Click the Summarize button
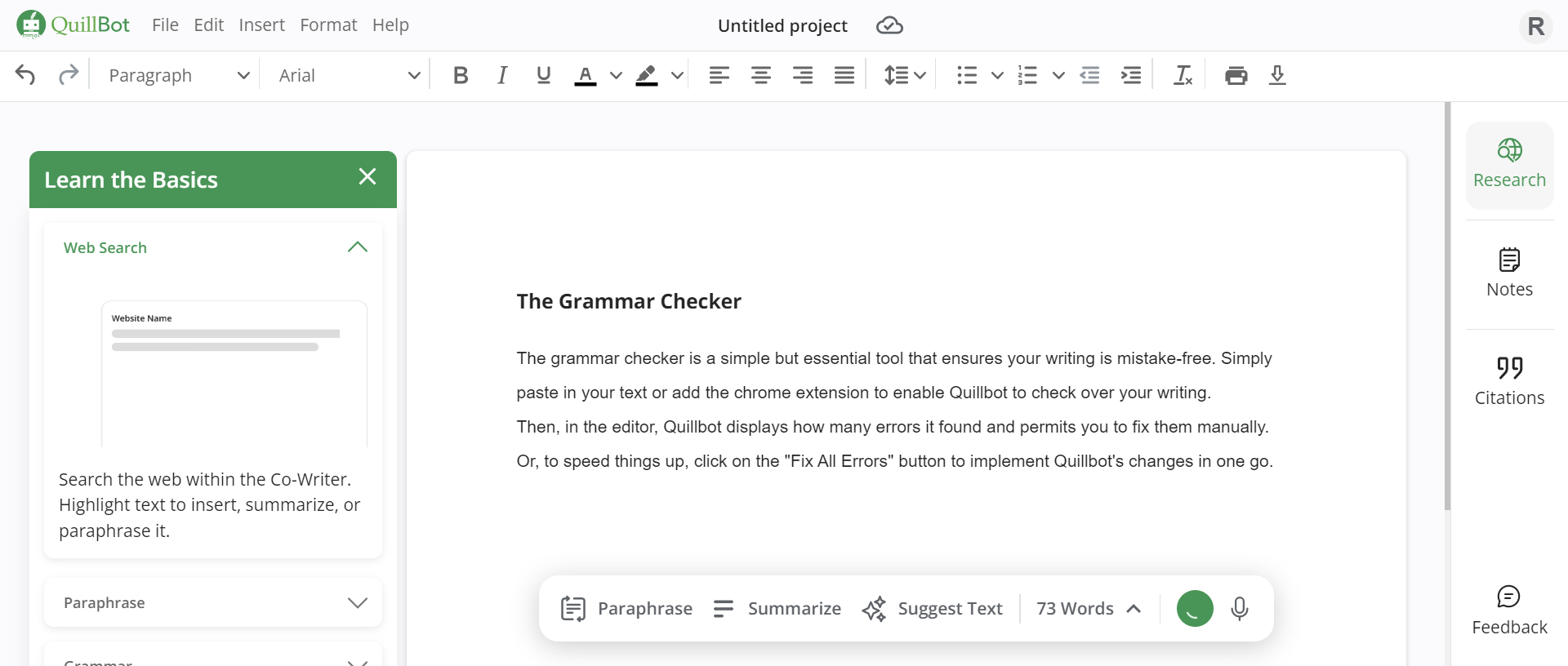Screen dimensions: 1568x666 (777, 609)
